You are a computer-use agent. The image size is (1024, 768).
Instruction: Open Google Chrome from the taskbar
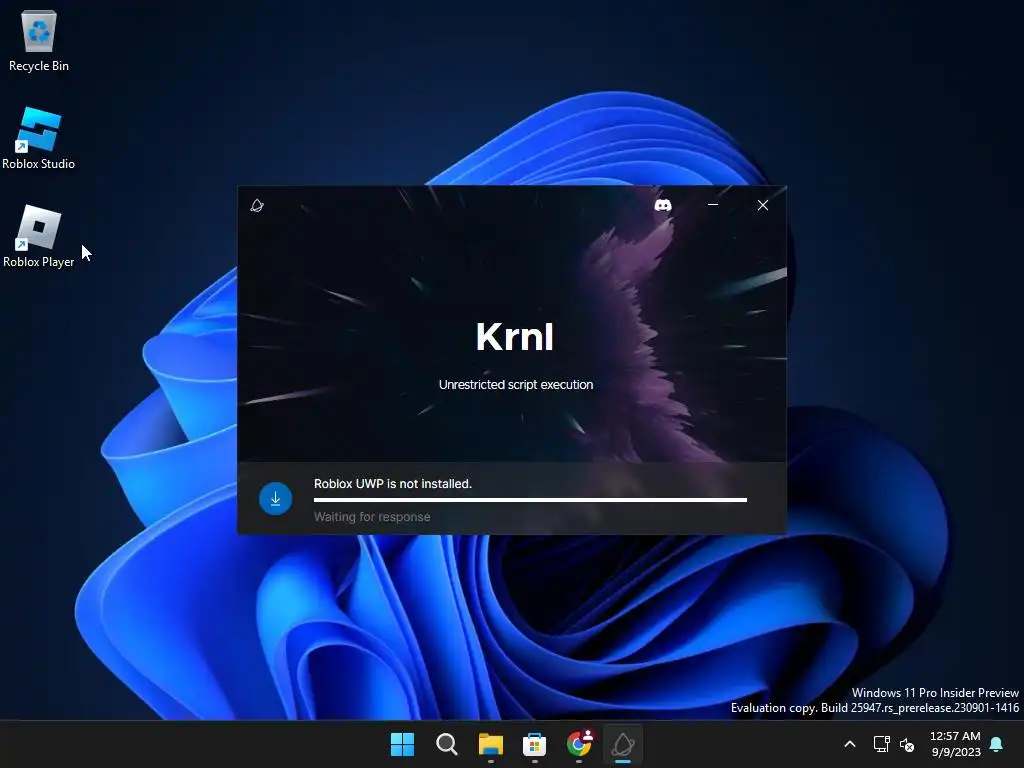pos(579,744)
